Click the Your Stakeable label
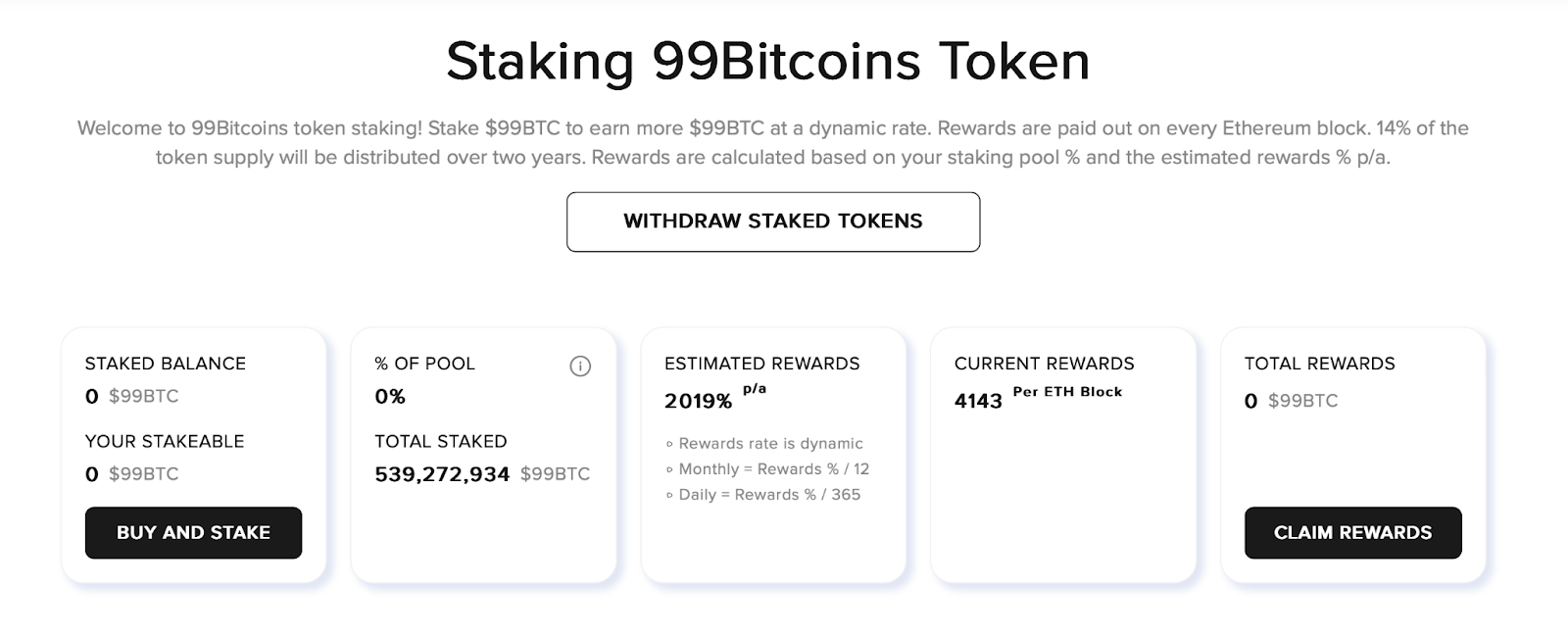 (x=165, y=441)
